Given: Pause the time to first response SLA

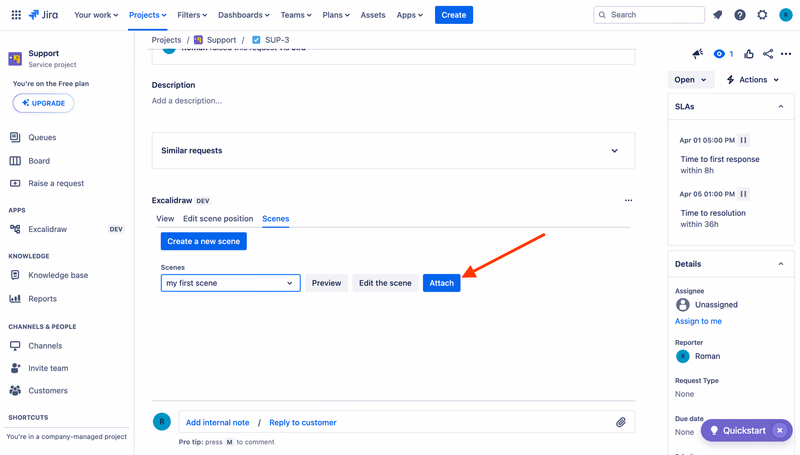Looking at the screenshot, I should 743,140.
